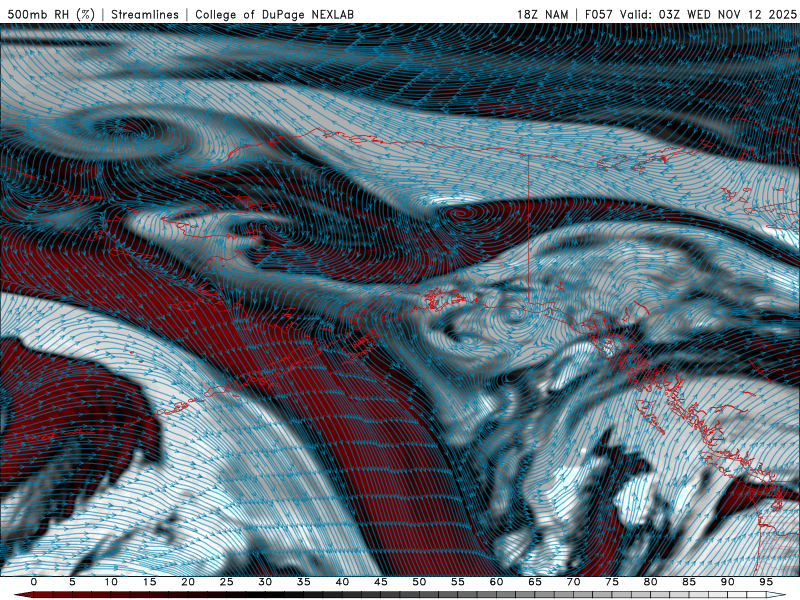Screen dimensions: 800x600
Task: Click the colorbar label "35"
Action: [x=304, y=582]
